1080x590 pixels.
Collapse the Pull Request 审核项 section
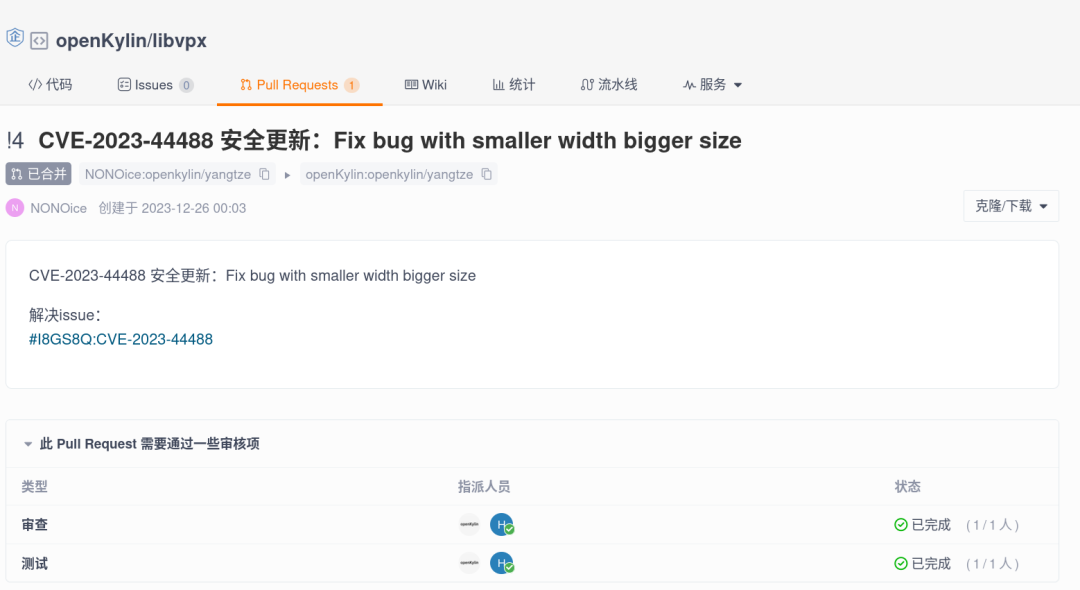[x=27, y=444]
